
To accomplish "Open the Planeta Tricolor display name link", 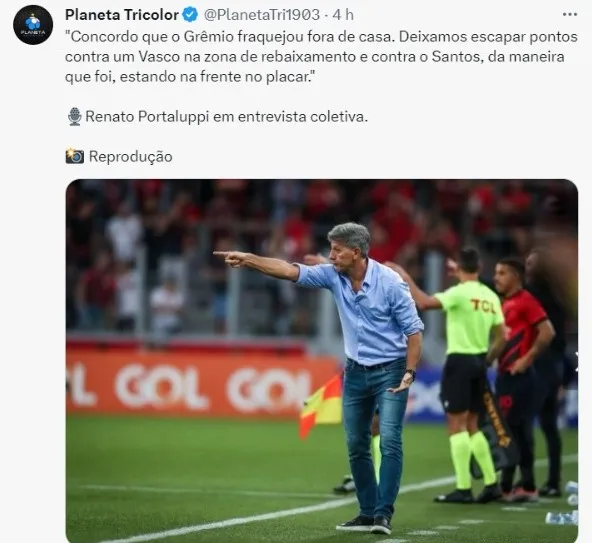I will tap(122, 15).
